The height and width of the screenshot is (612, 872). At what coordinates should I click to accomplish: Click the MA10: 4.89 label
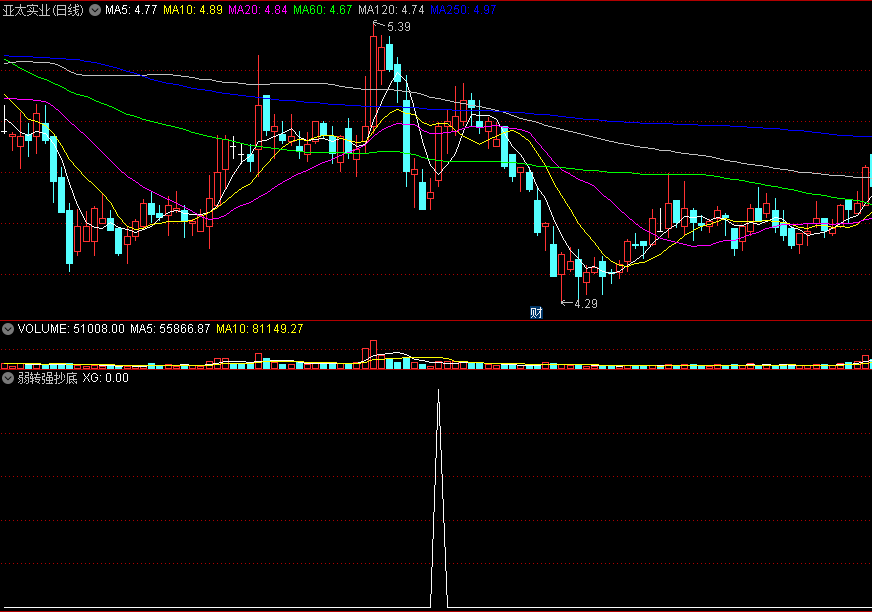193,10
